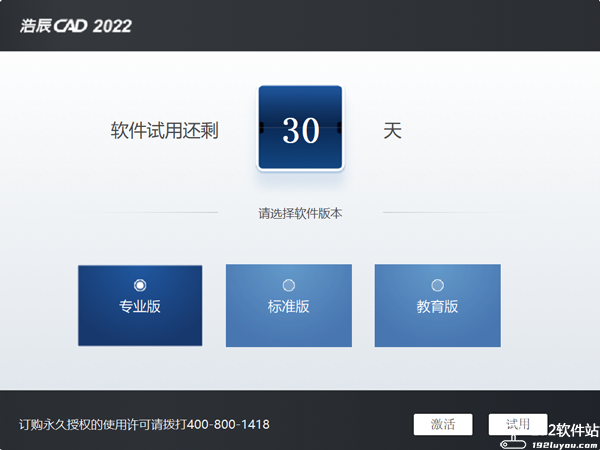This screenshot has height=450, width=600.
Task: Click the 浩辰CAD 2022 logo
Action: pos(76,26)
